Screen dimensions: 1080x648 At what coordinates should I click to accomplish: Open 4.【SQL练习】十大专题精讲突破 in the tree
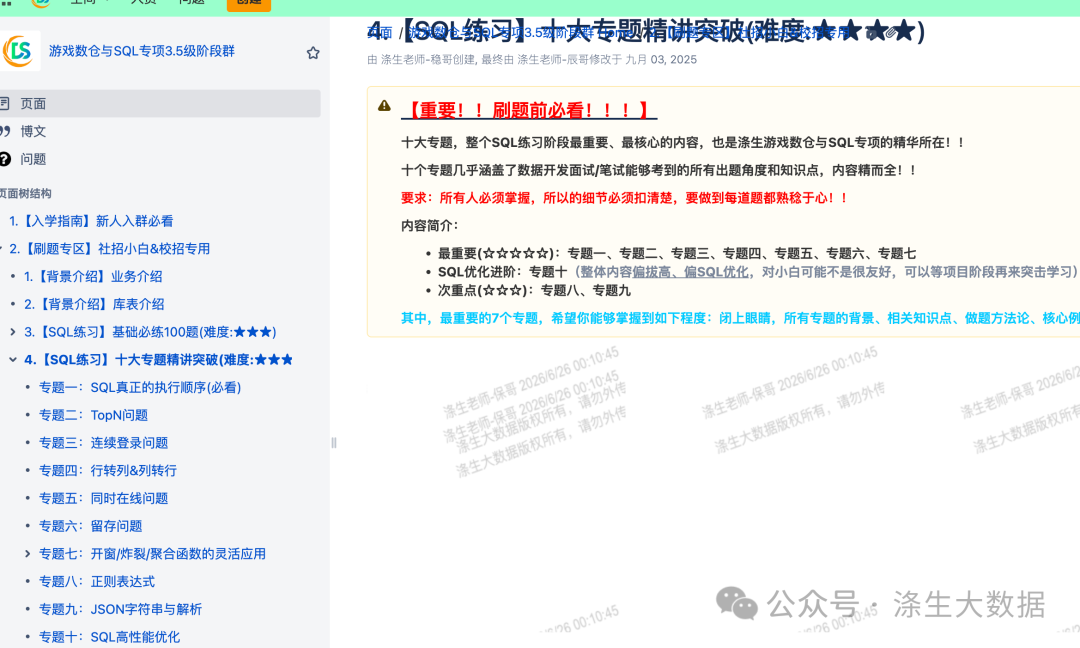[158, 359]
